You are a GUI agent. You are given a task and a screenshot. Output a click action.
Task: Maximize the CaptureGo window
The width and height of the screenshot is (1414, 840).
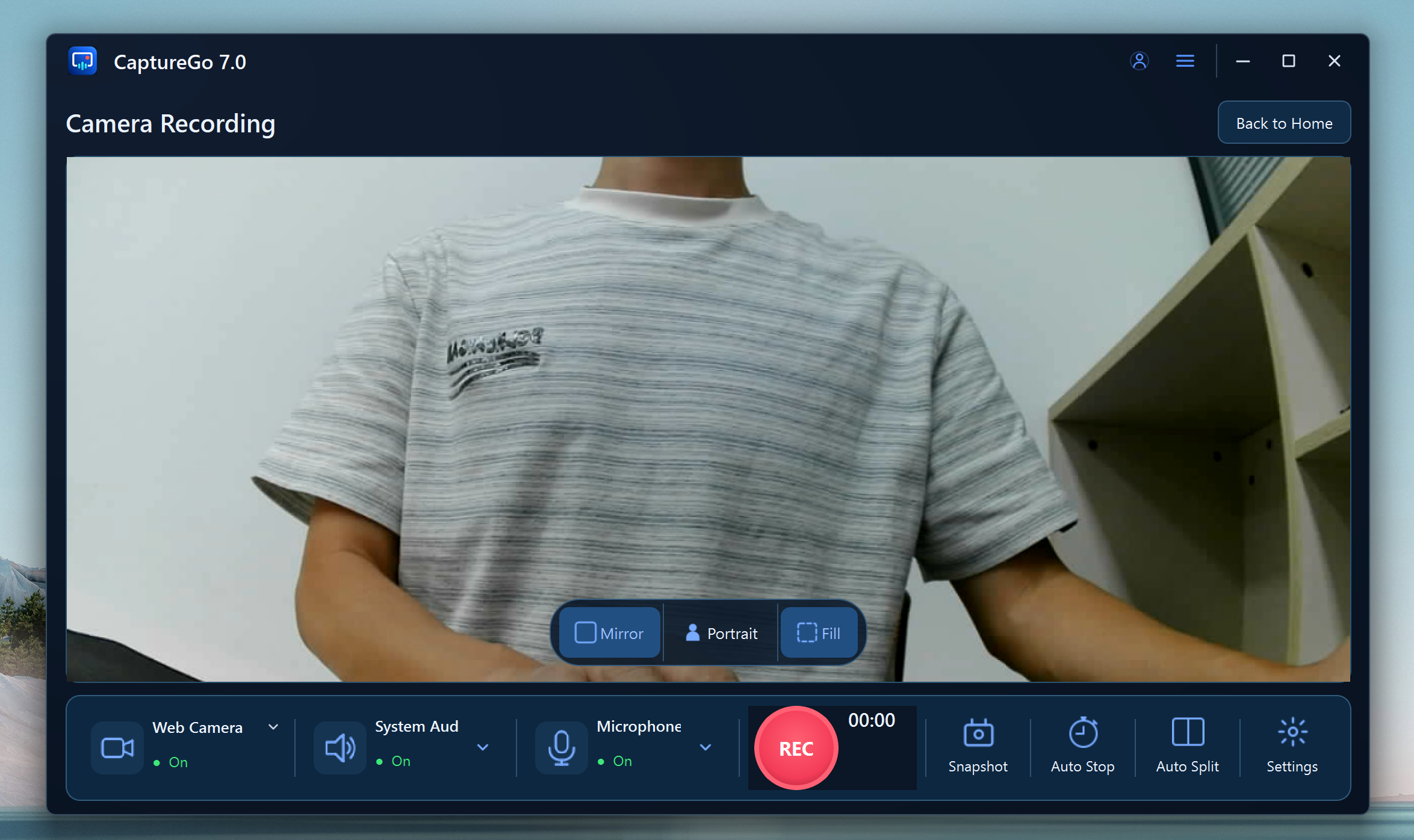1288,61
